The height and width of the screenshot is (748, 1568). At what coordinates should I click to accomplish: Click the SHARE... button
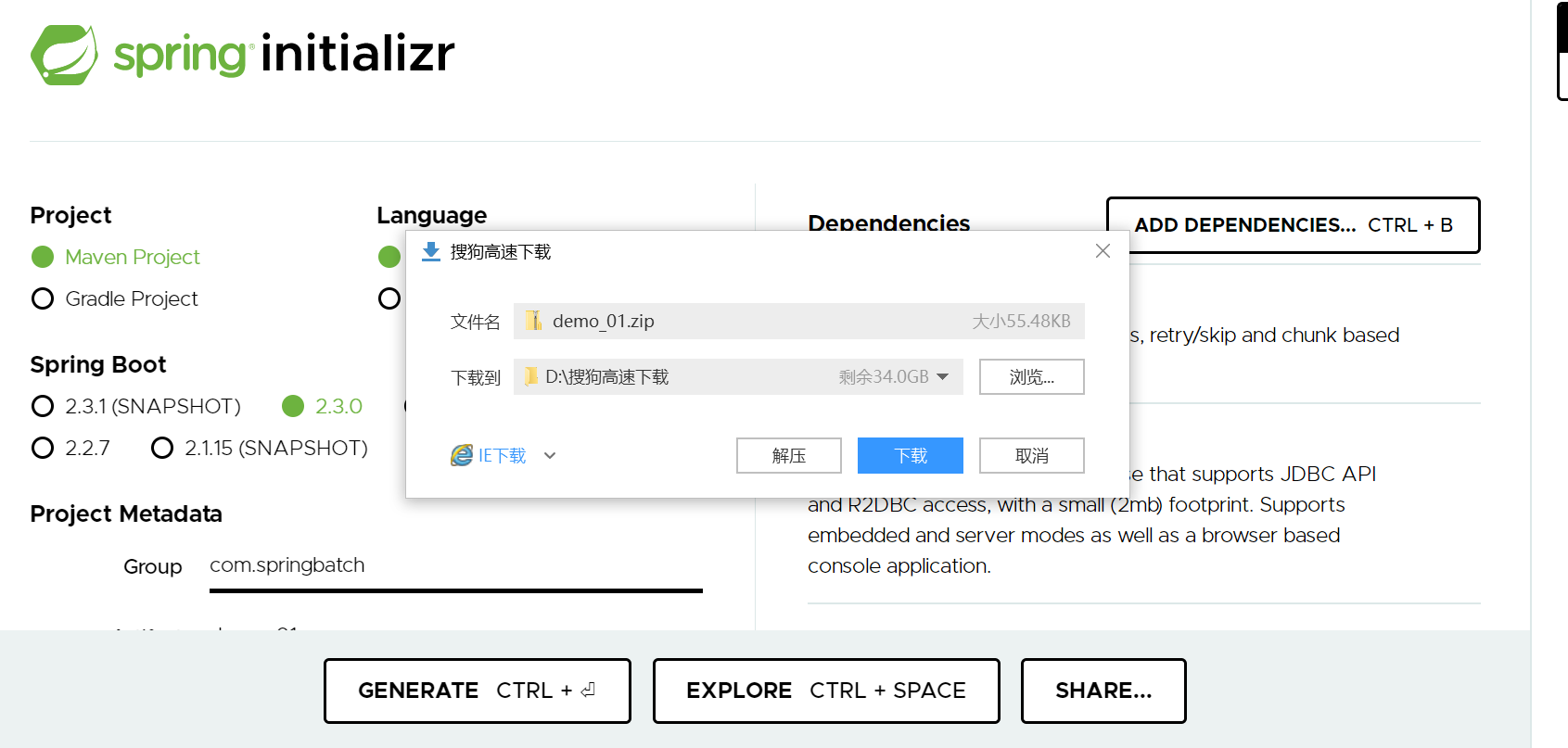tap(1103, 691)
